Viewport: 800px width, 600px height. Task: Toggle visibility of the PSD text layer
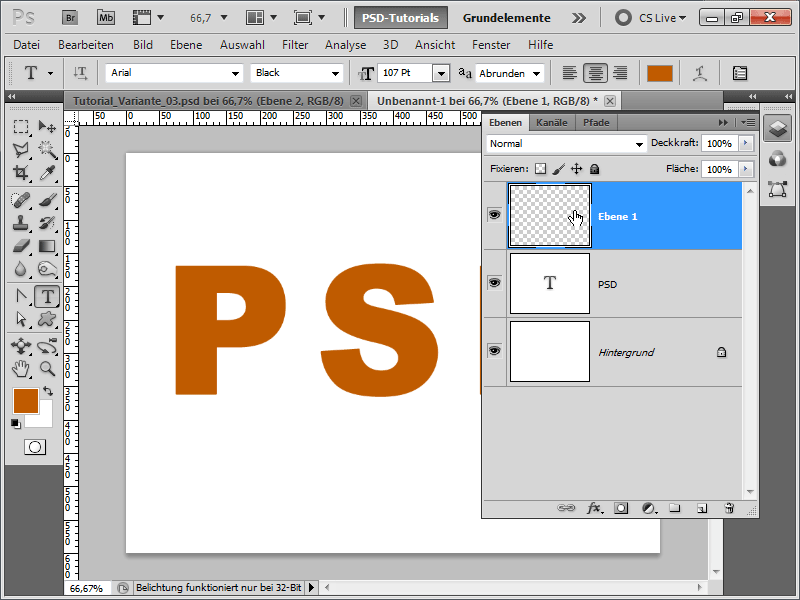tap(494, 283)
